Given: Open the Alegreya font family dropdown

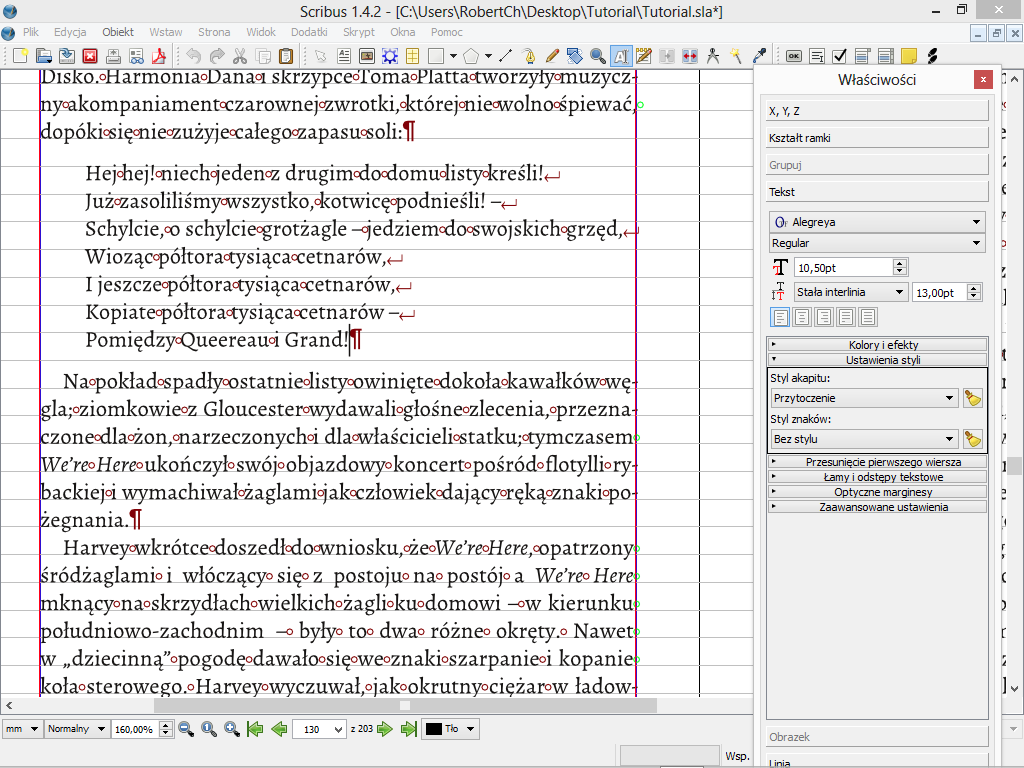Looking at the screenshot, I should pyautogui.click(x=877, y=222).
